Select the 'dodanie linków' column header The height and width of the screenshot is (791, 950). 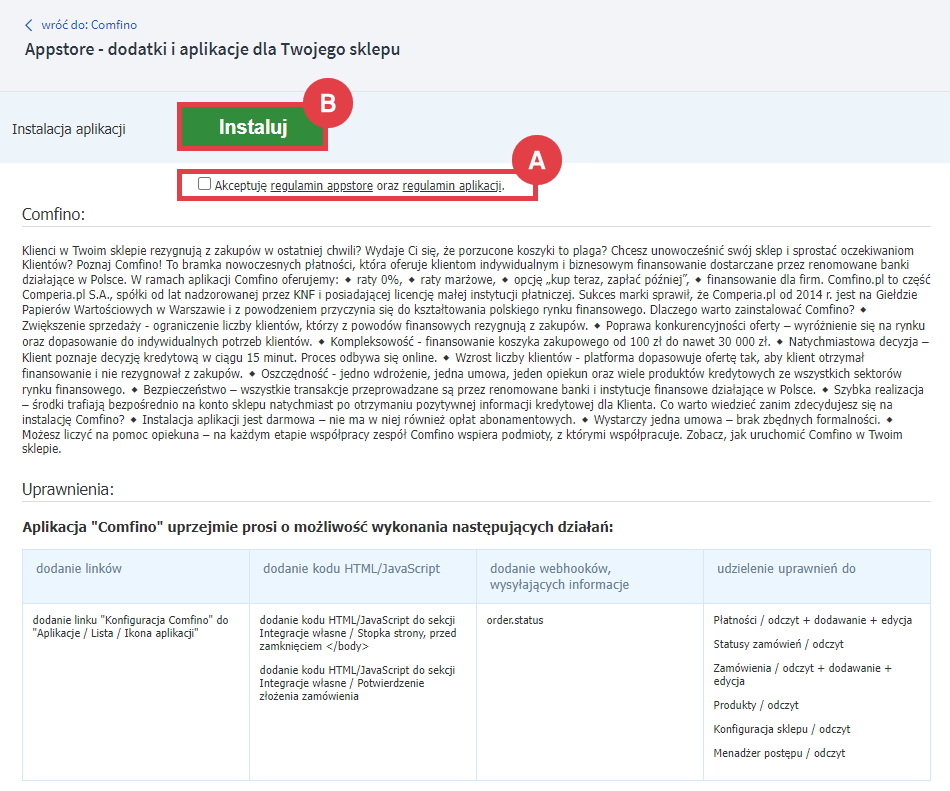coord(79,568)
